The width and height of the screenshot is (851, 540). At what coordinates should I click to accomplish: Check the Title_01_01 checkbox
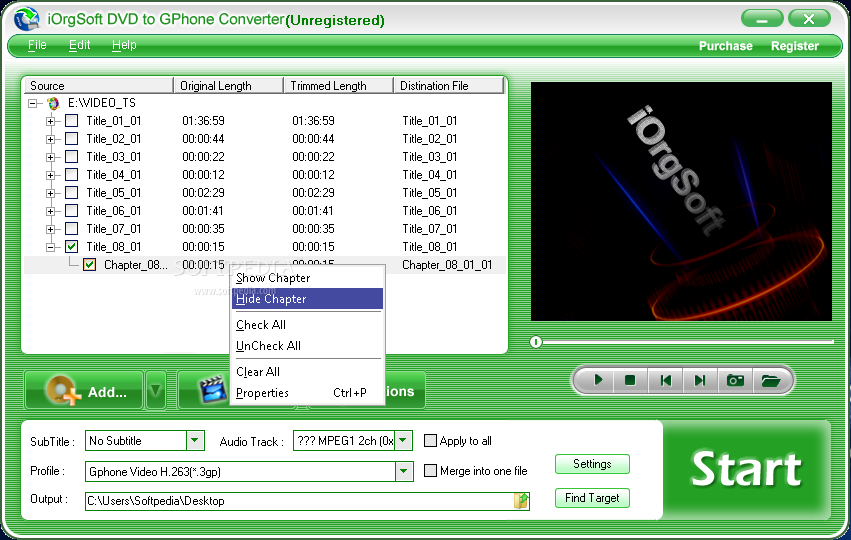pyautogui.click(x=71, y=120)
